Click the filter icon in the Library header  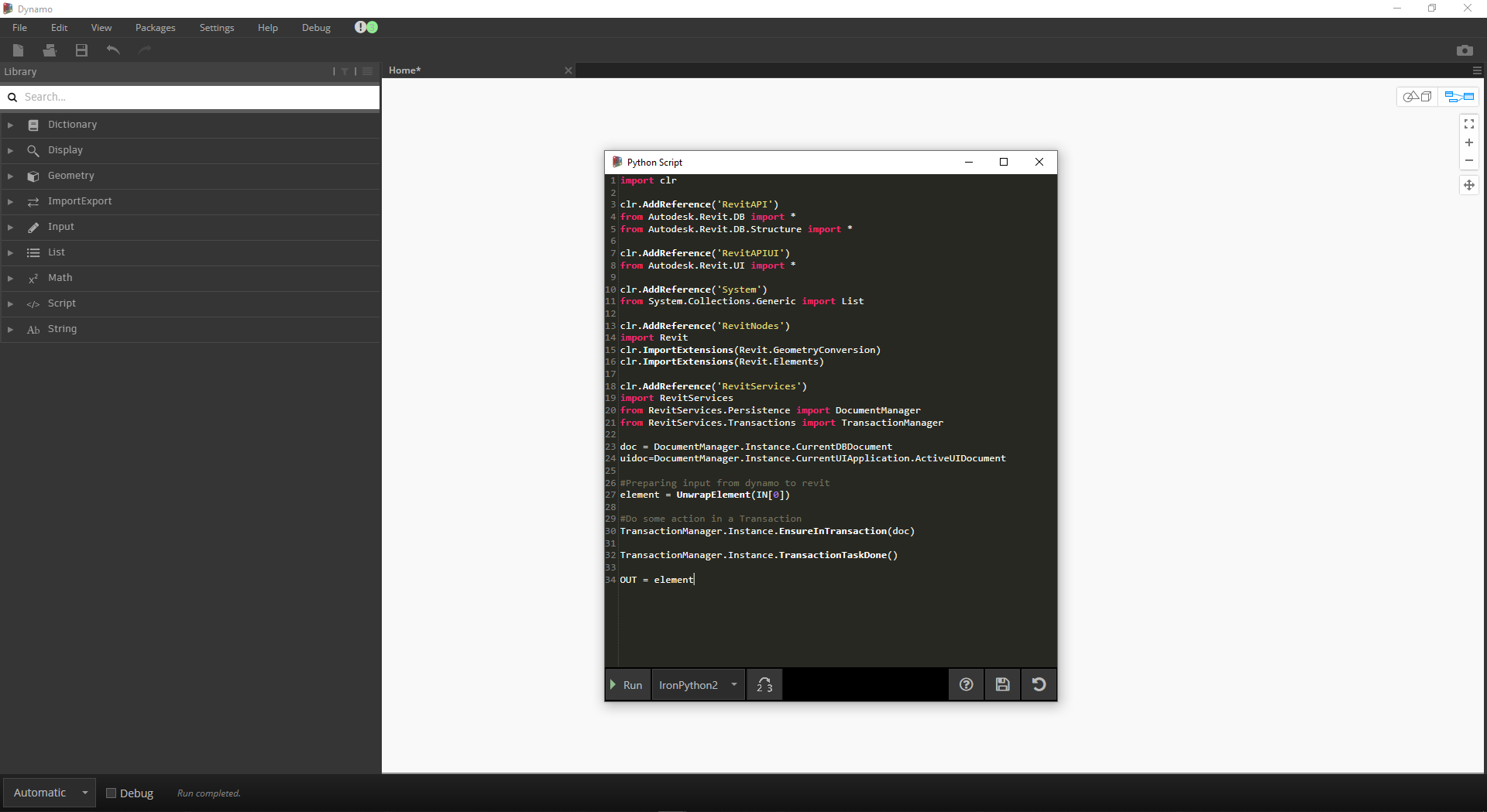[x=345, y=70]
